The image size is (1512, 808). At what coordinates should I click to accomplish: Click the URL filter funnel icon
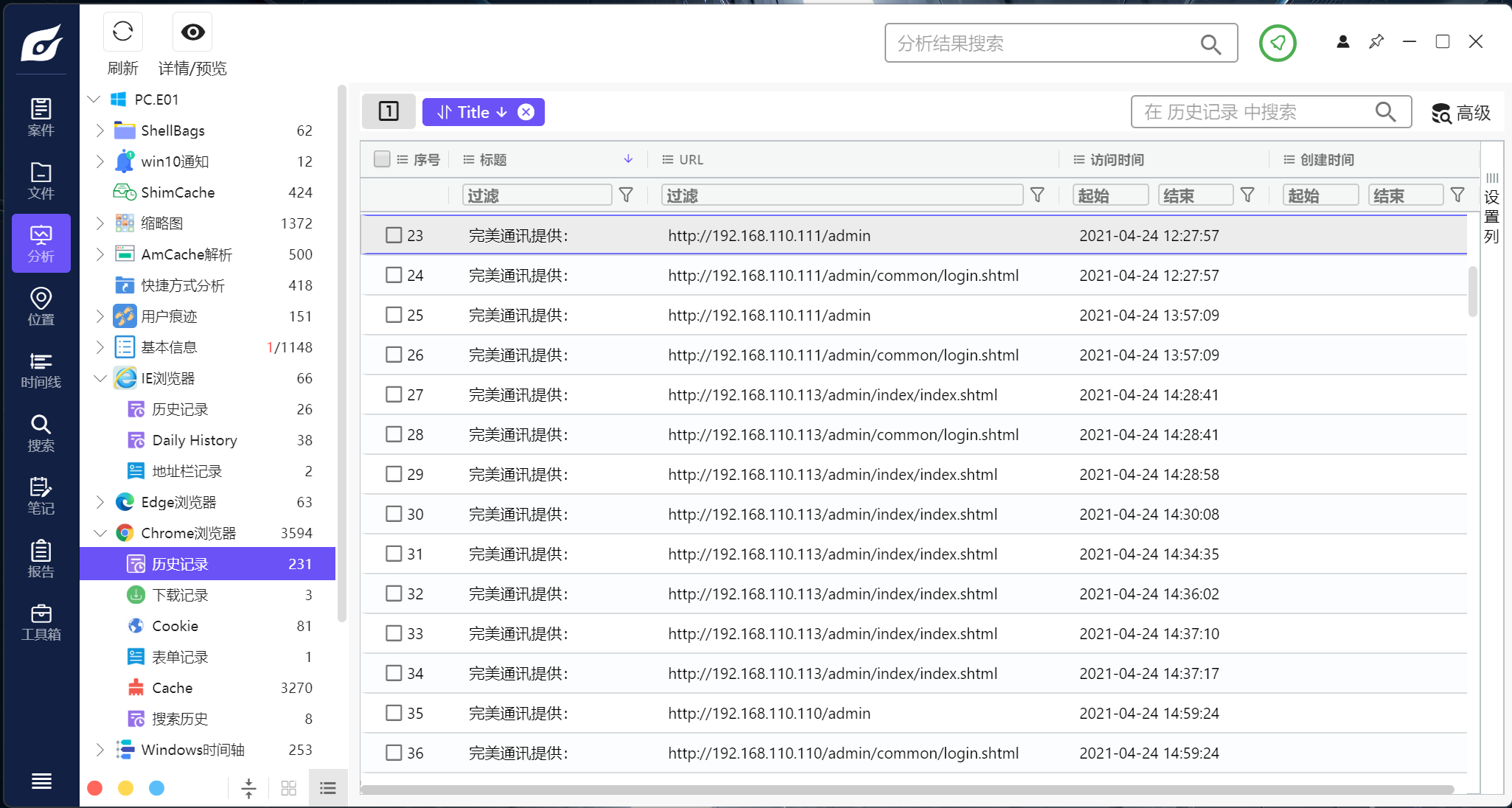1037,195
